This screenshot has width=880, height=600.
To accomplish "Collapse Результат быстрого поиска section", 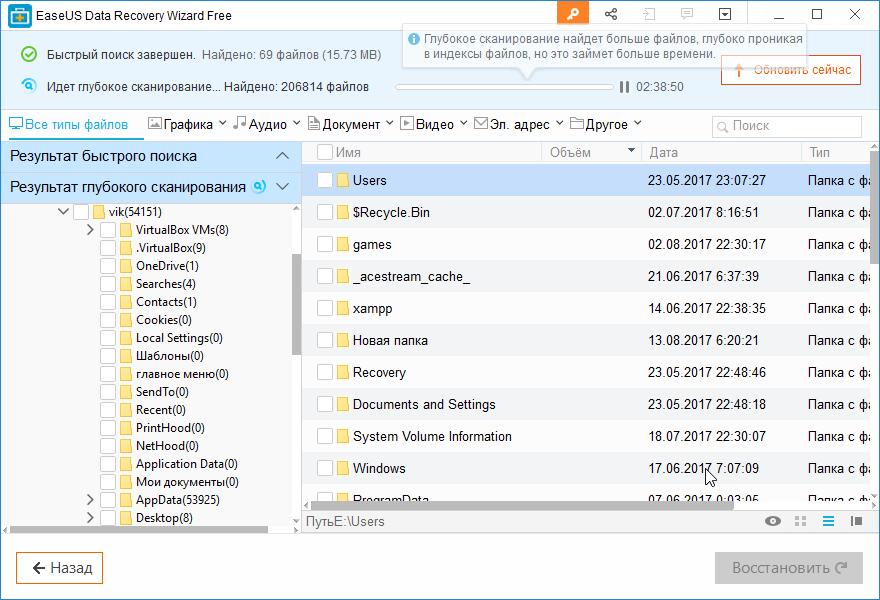I will [282, 156].
